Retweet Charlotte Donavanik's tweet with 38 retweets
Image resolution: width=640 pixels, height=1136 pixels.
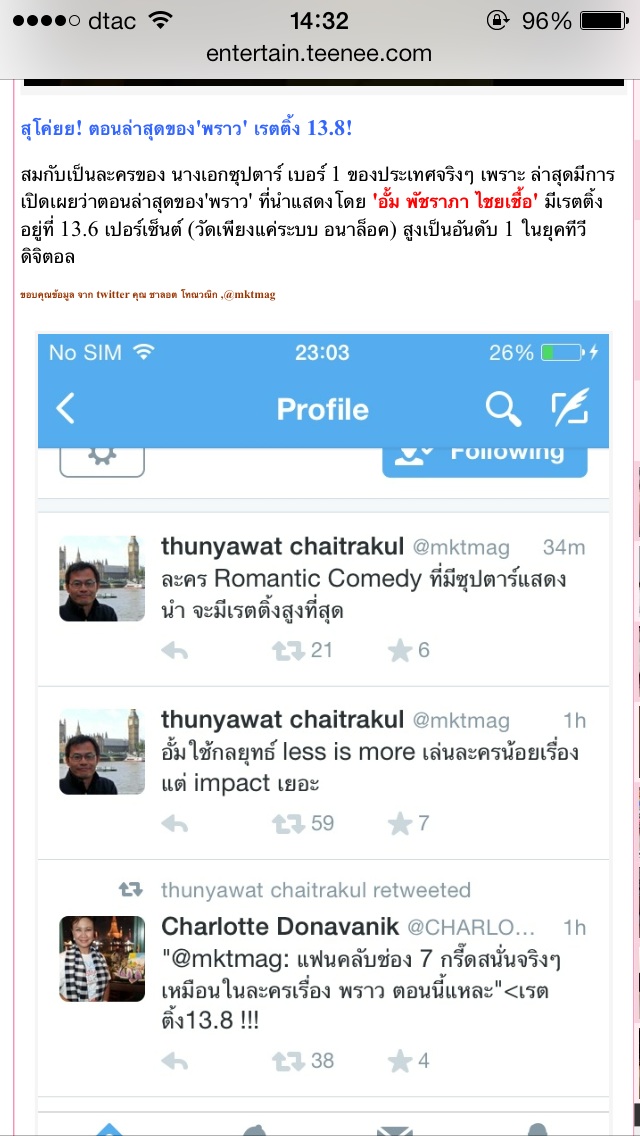(x=288, y=1061)
